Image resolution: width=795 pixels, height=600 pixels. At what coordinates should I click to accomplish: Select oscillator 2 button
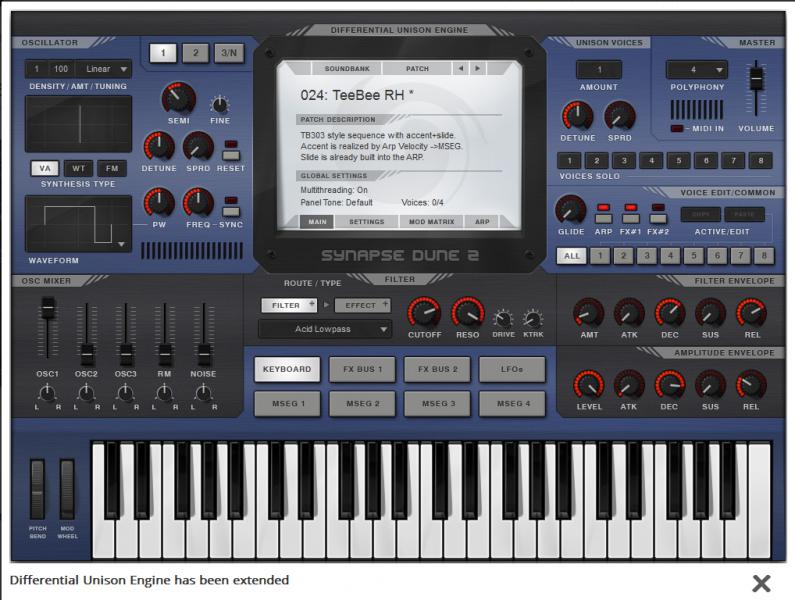pos(196,53)
